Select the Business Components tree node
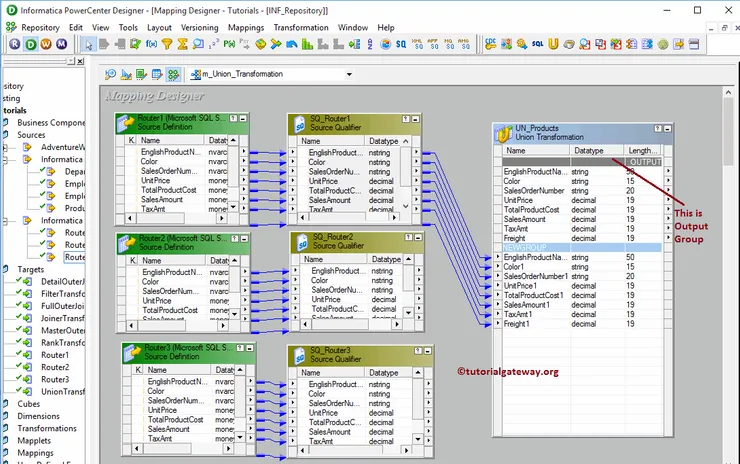Screen dimensions: 740x464 (51, 123)
